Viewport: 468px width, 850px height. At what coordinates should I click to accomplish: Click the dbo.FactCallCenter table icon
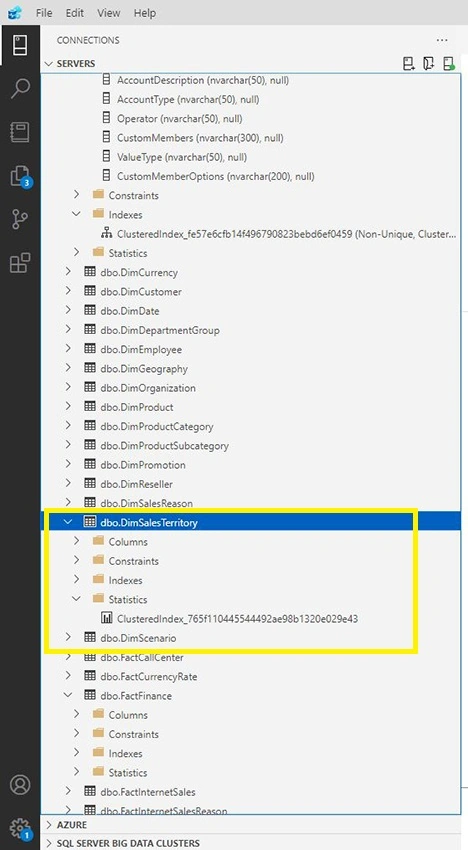[x=90, y=657]
